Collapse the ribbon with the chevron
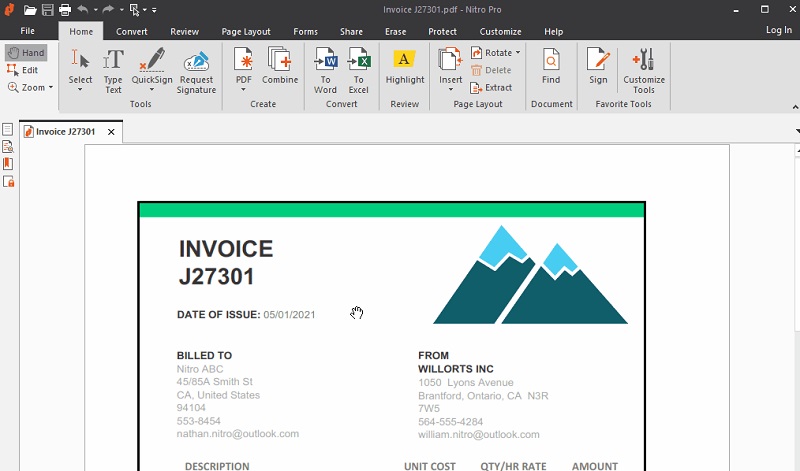 tap(795, 107)
